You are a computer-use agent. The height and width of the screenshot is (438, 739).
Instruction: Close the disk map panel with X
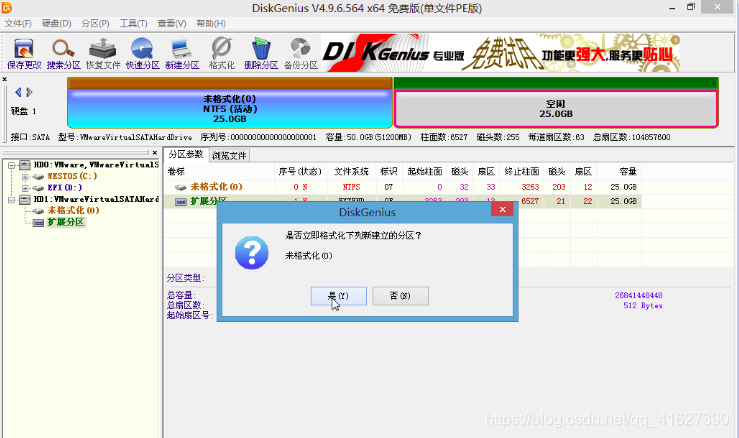tap(5, 79)
